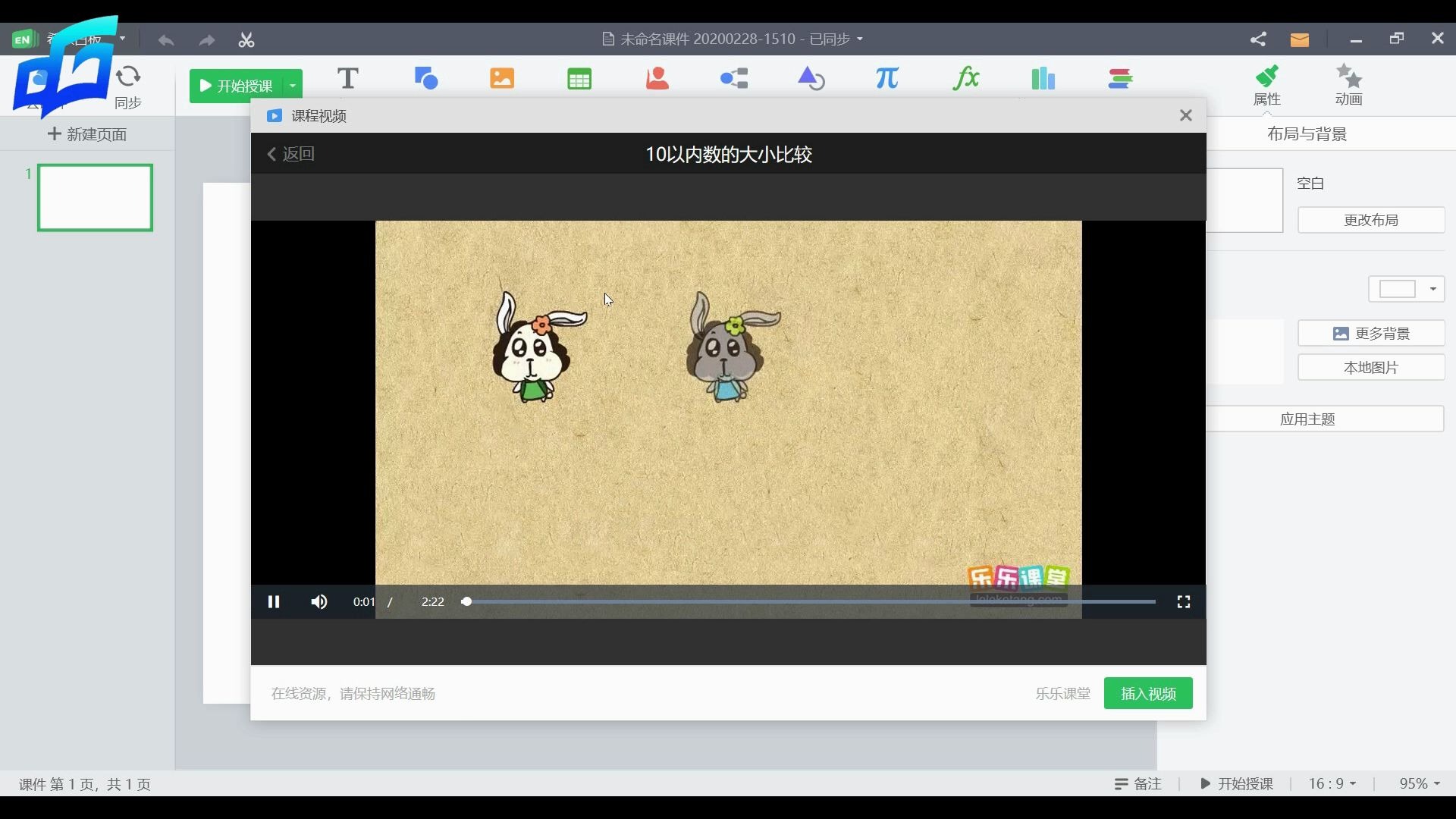The image size is (1456, 819).
Task: Go back using 返回 link
Action: coord(290,154)
